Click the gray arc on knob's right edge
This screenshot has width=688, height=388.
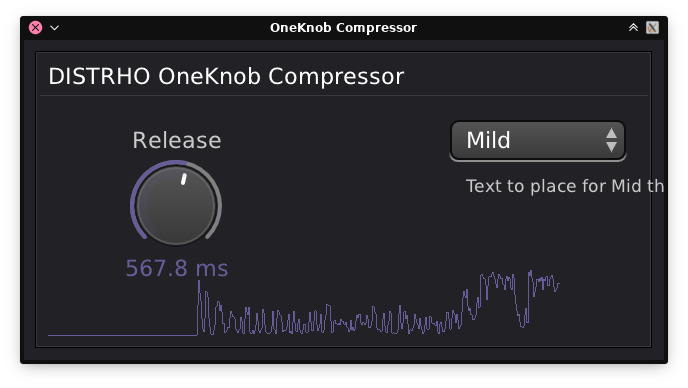pos(217,205)
